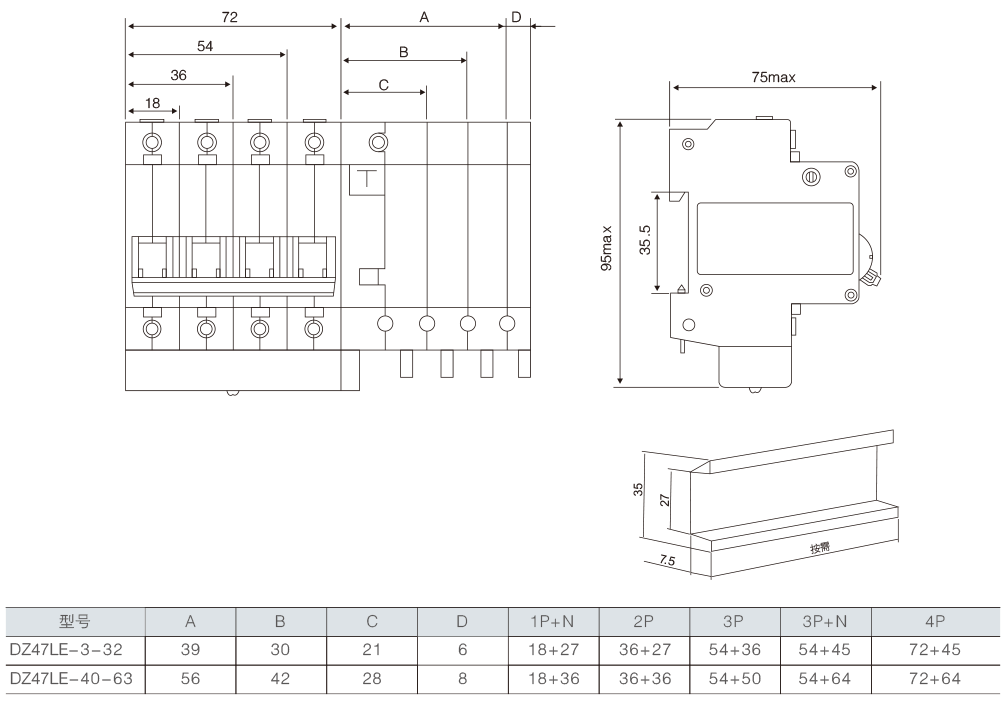Select the 3P+N column header
Screen dimensions: 1003x710
(x=828, y=621)
